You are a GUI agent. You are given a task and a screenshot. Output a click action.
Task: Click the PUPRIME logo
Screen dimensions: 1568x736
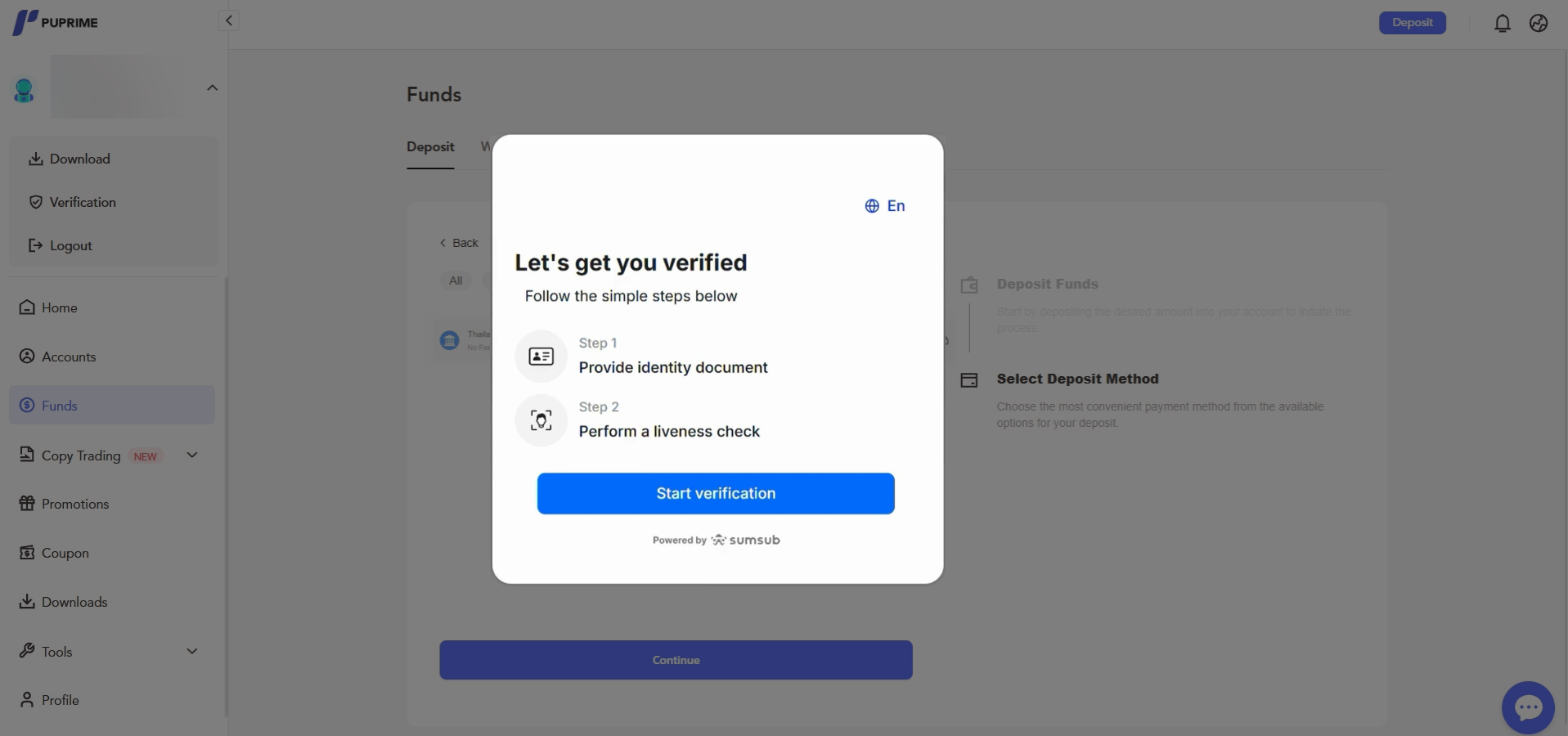pos(56,22)
